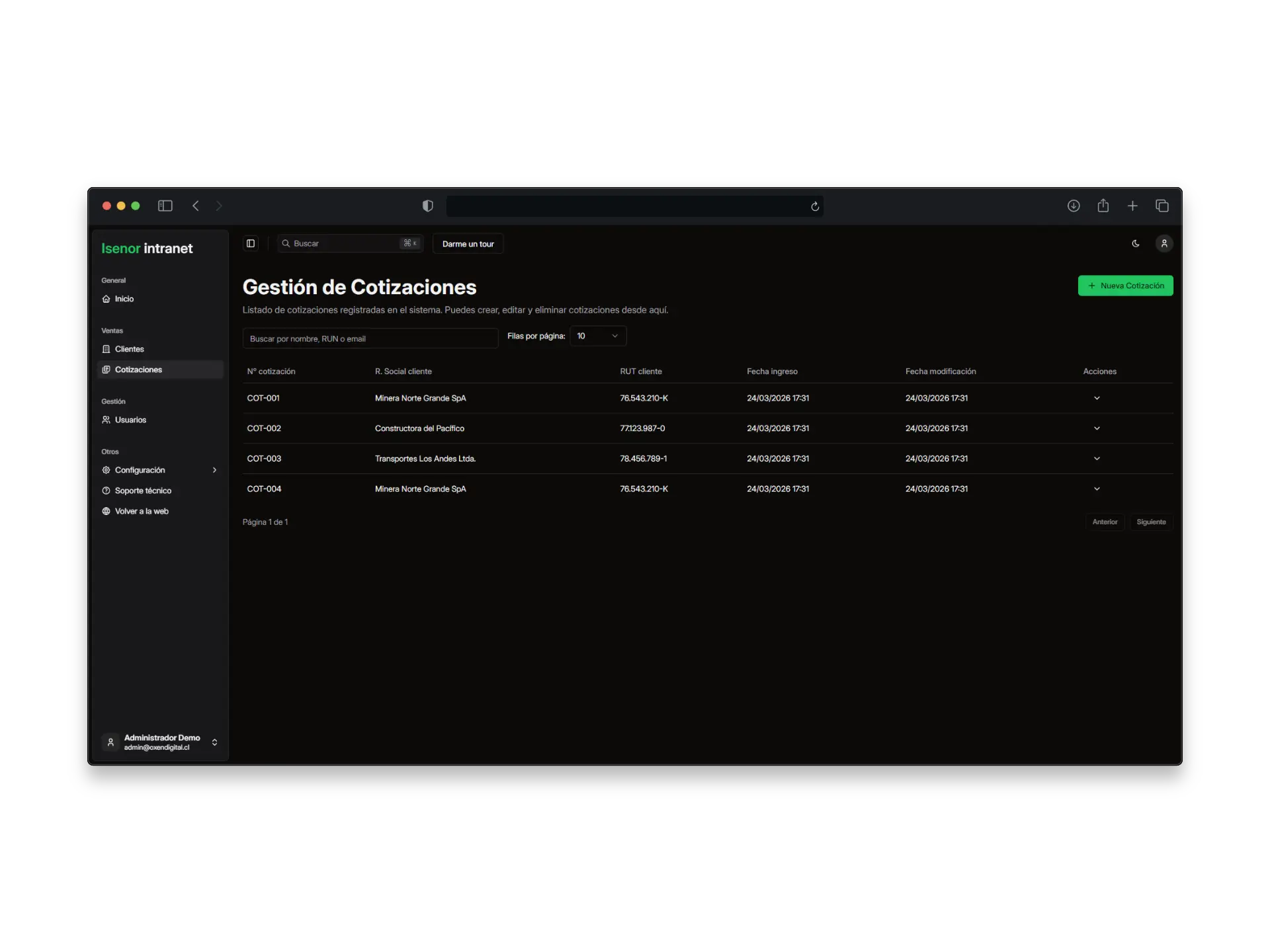Toggle the sidebar collapse icon next to Buscar
This screenshot has width=1270, height=952.
coord(250,243)
